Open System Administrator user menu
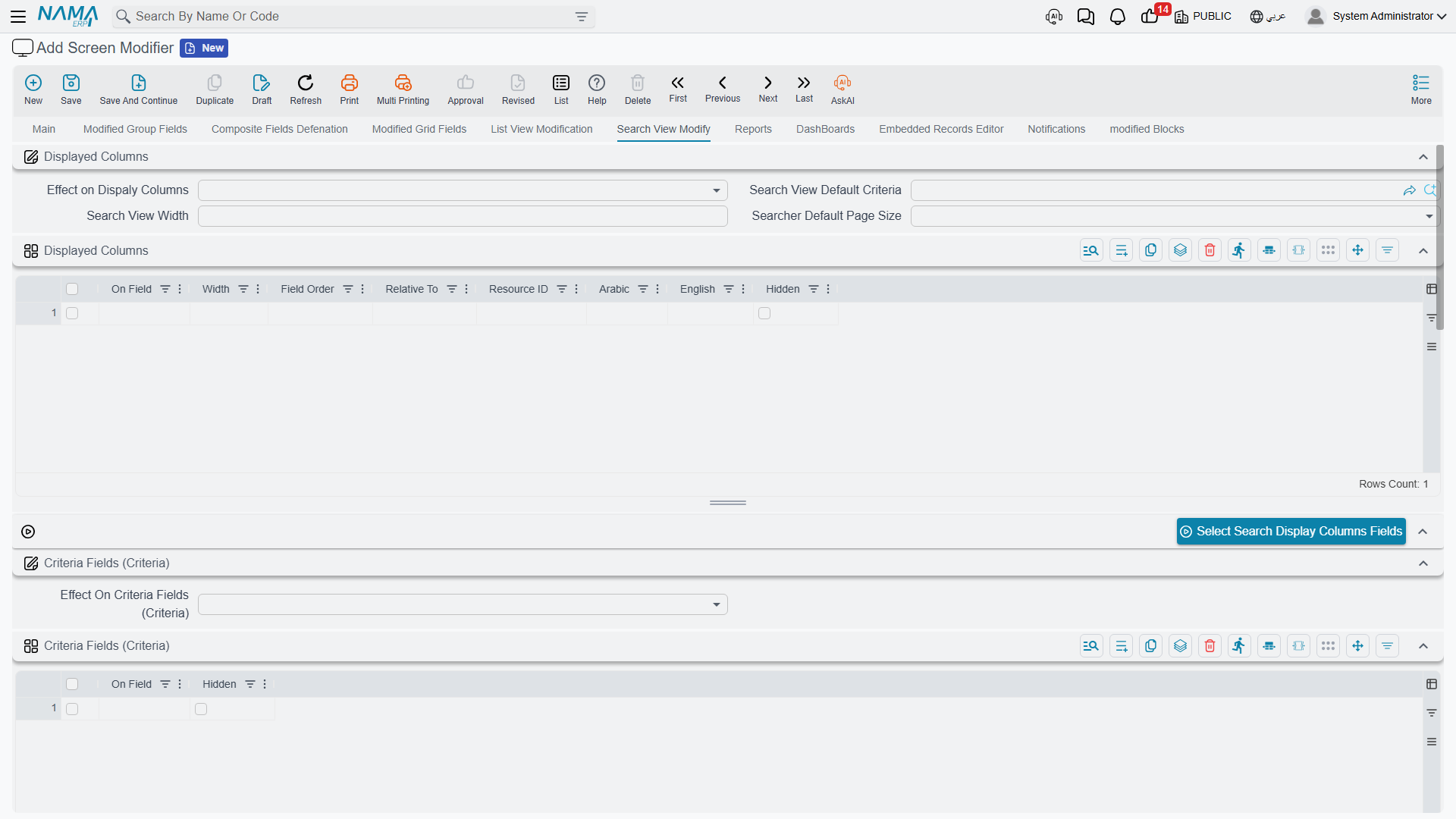1456x819 pixels. pos(1376,16)
